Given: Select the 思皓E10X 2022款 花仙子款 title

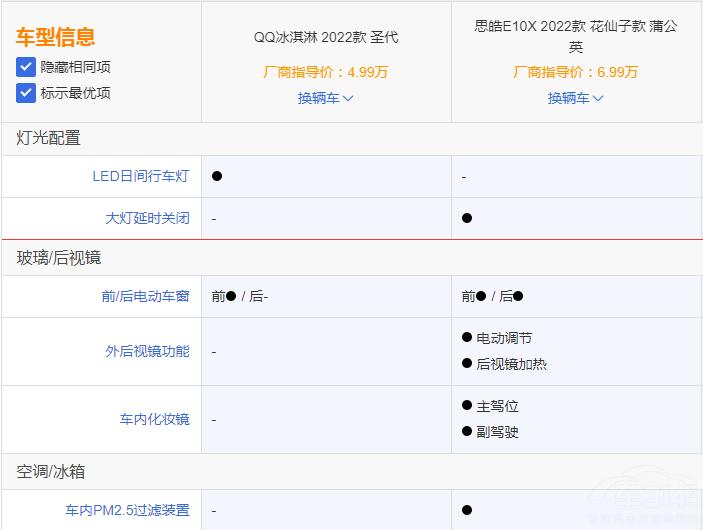Looking at the screenshot, I should (x=576, y=36).
